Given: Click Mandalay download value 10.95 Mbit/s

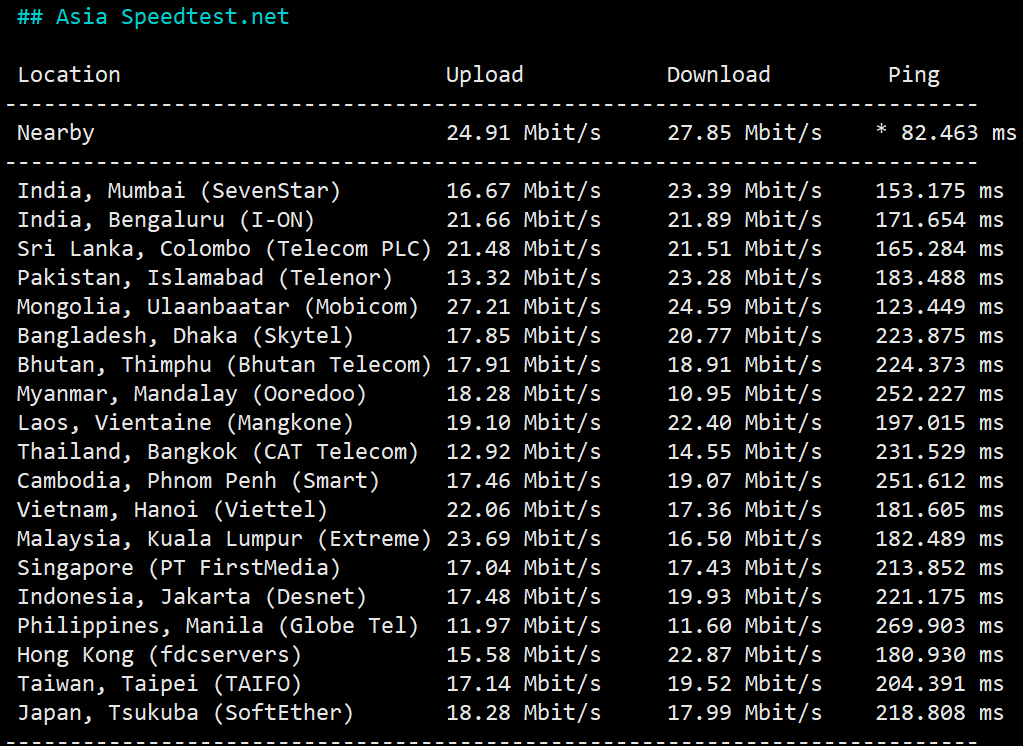Looking at the screenshot, I should tap(744, 394).
